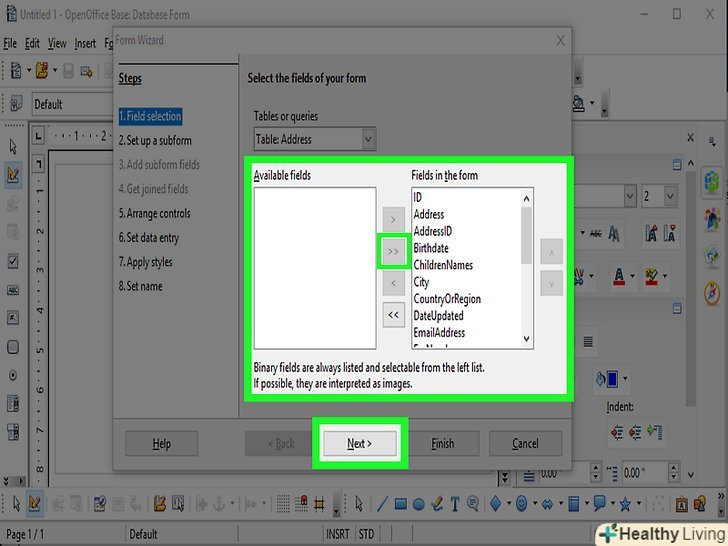Click the Finish button in Form Wizard

coord(443,443)
